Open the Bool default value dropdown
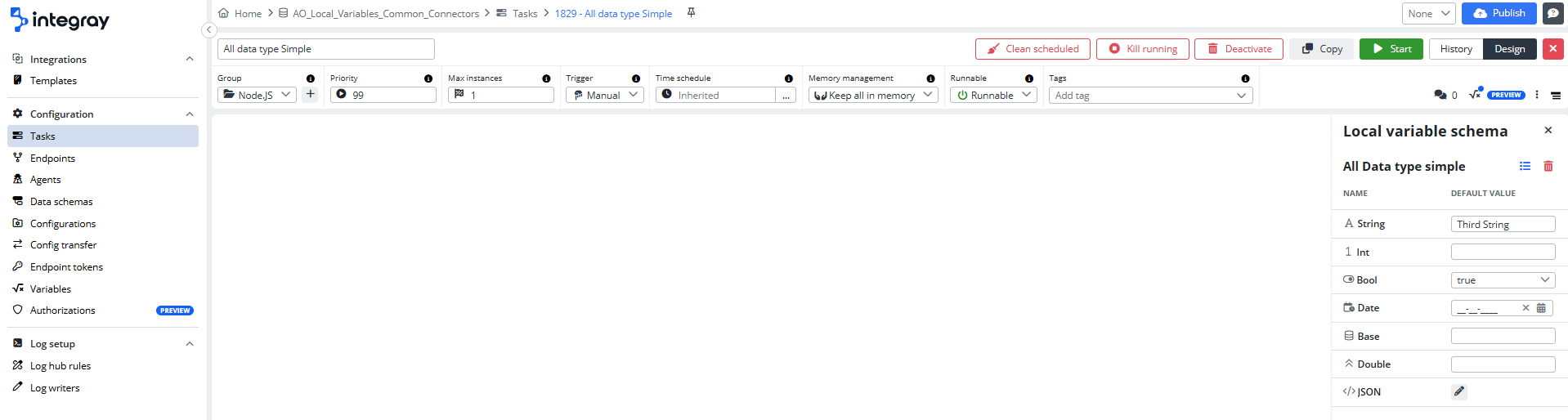 pos(1503,280)
